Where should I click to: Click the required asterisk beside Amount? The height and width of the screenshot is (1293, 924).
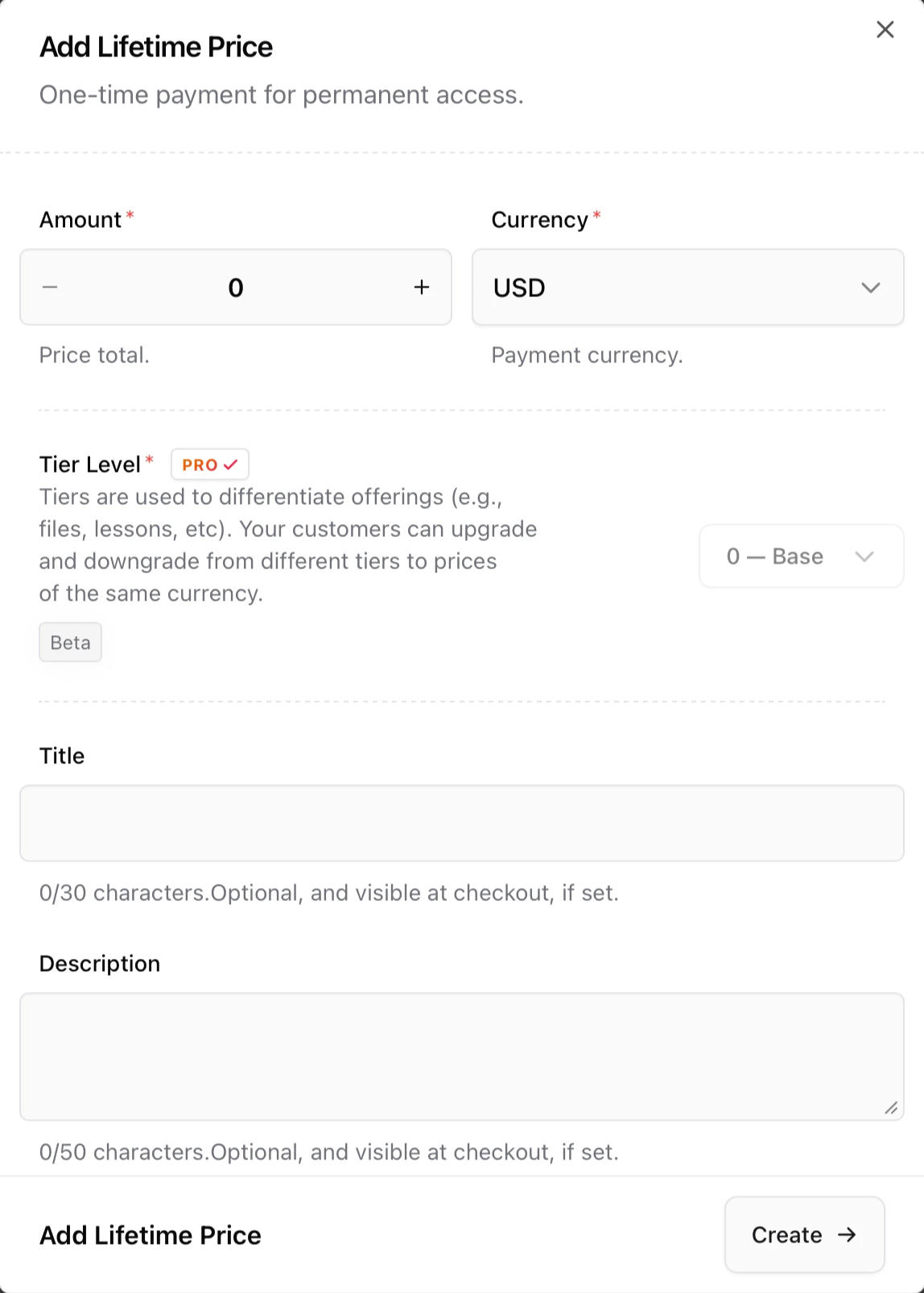click(x=130, y=214)
